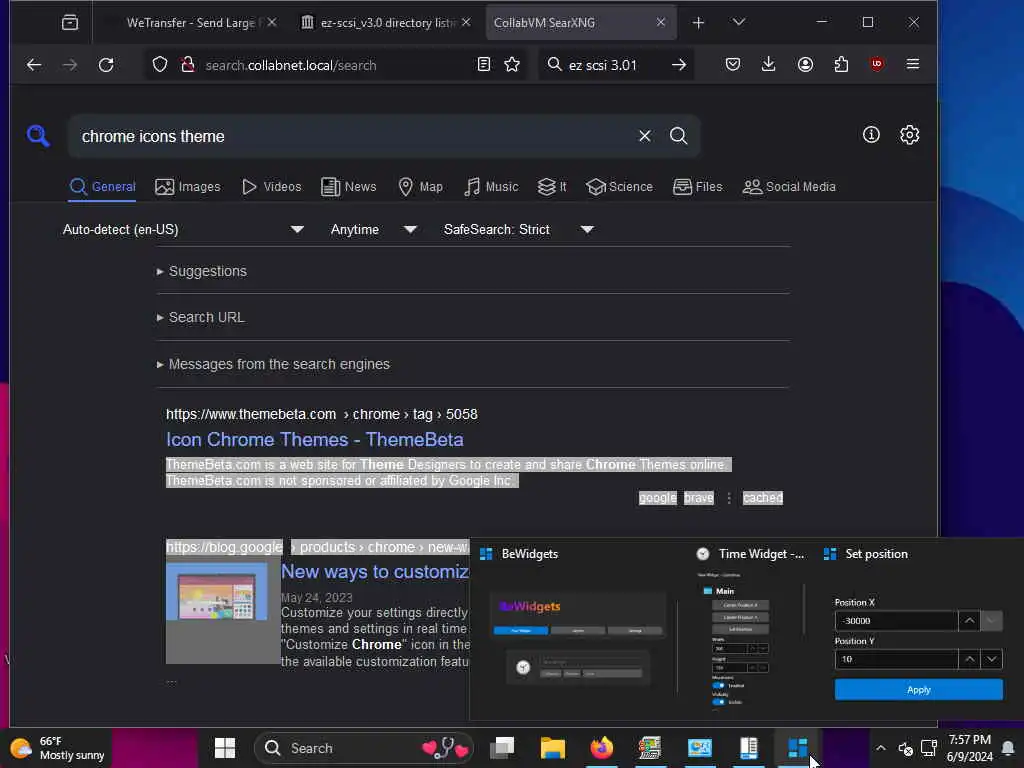
Task: Increase Position Y with the up arrow
Action: click(x=969, y=659)
